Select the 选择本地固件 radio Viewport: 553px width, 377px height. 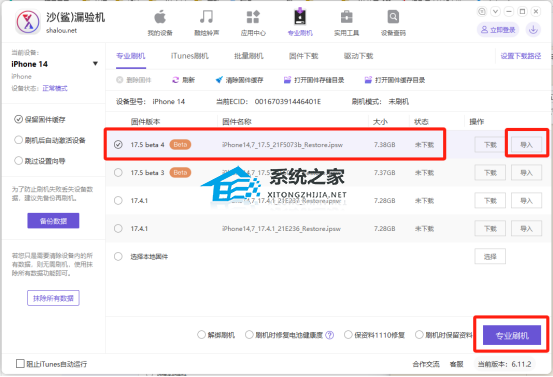[118, 256]
